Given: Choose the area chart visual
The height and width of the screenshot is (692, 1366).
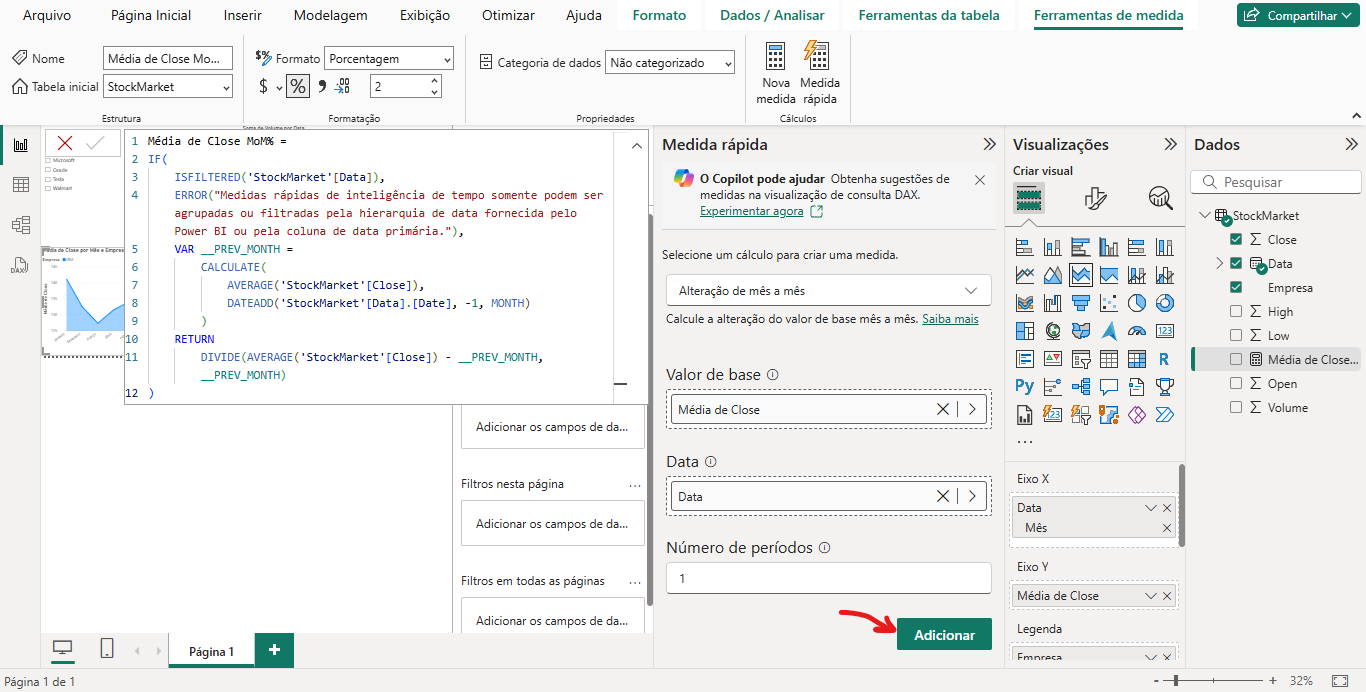Looking at the screenshot, I should [x=1052, y=274].
